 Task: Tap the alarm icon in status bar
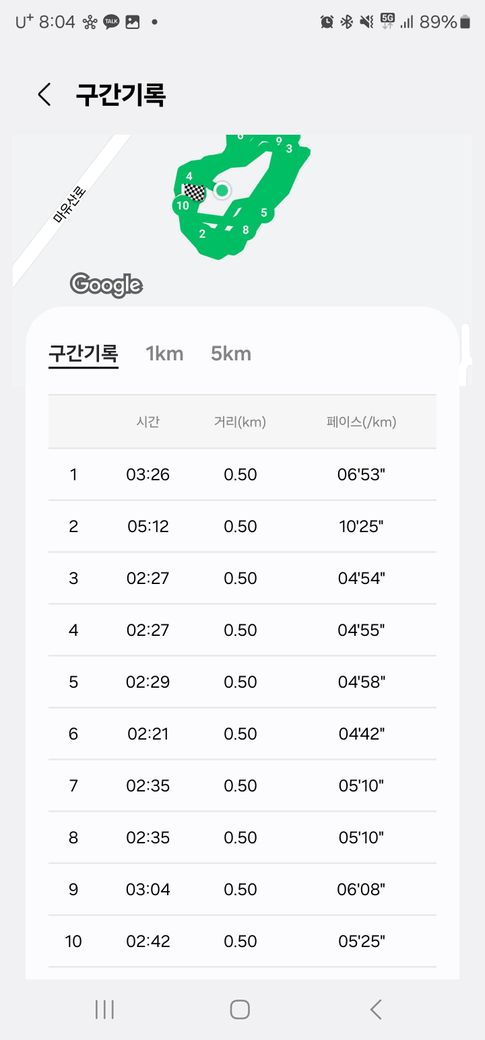point(327,22)
